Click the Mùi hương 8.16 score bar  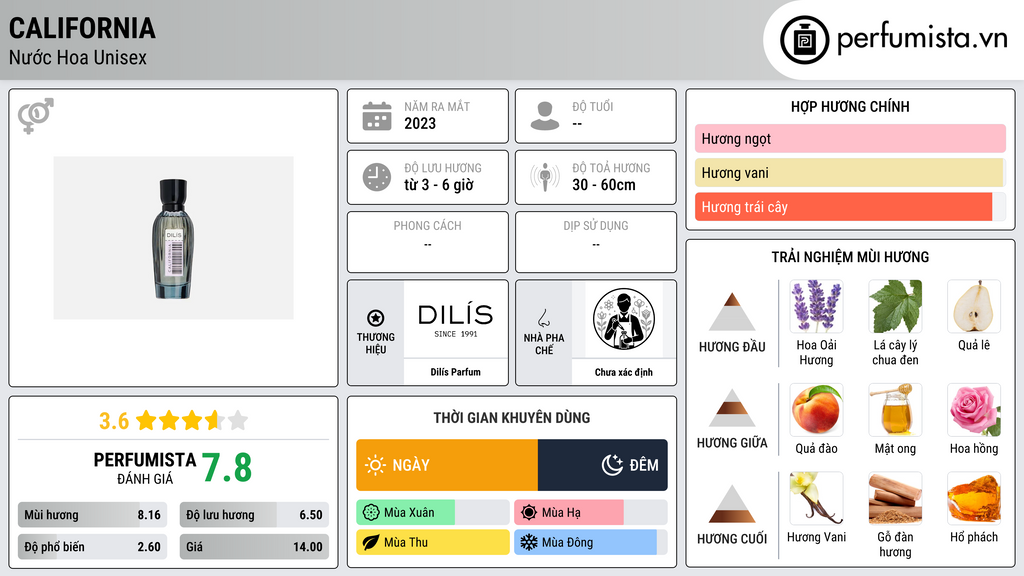click(x=93, y=515)
